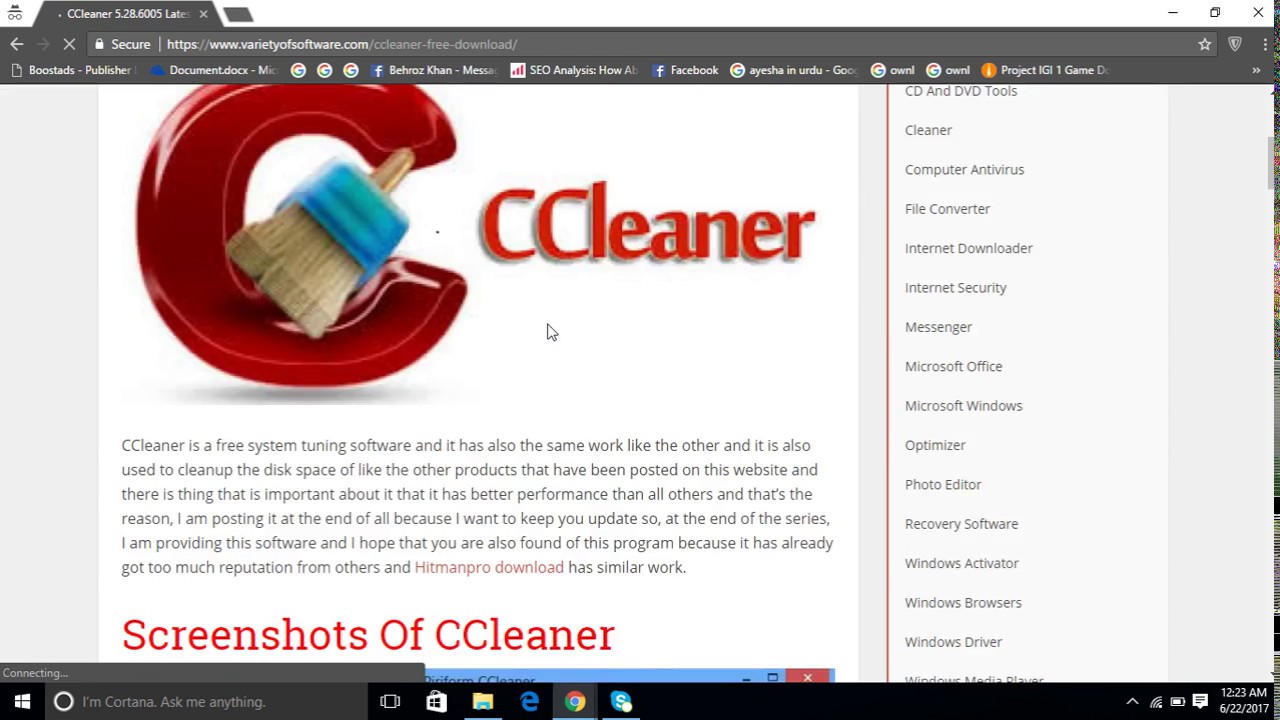Open Skype from the taskbar
1280x720 pixels.
click(x=621, y=702)
